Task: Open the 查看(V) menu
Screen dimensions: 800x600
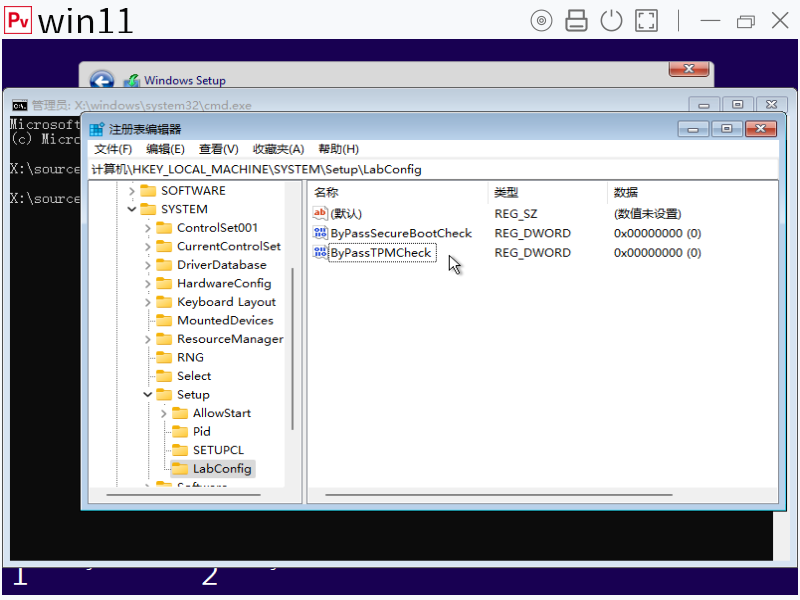Action: [218, 149]
